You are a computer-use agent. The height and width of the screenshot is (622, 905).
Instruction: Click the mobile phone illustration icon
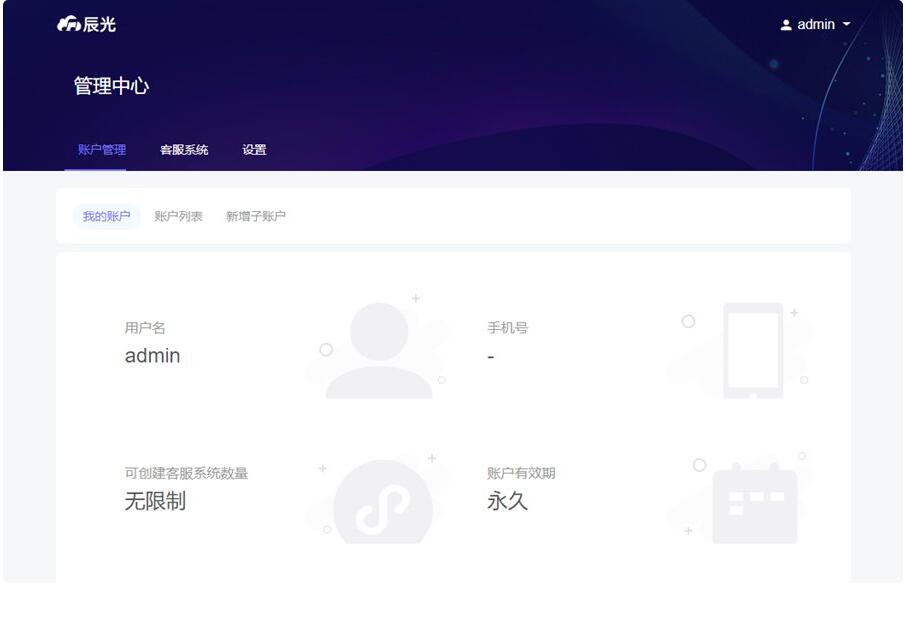[x=753, y=350]
